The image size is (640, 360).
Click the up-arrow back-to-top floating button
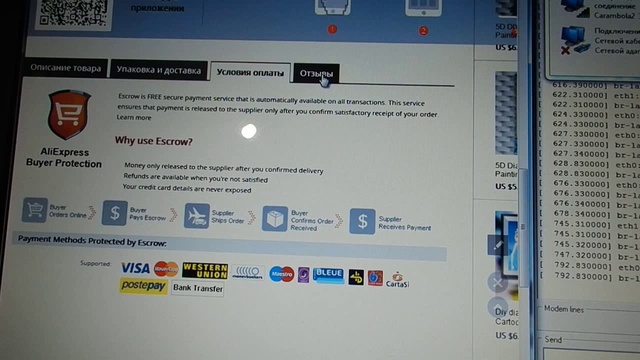point(498,307)
